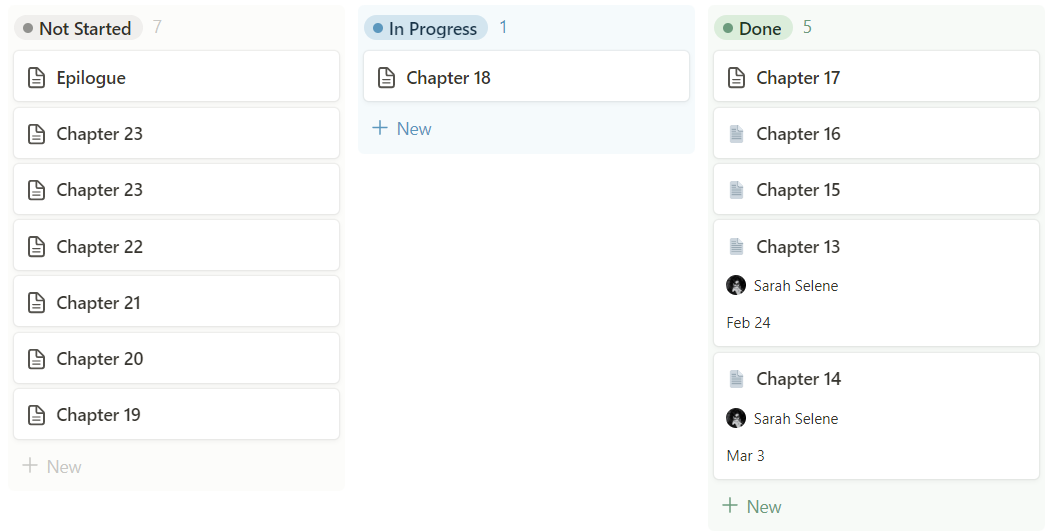Screen dimensions: 1058x531
Task: Add new card in Done column
Action: pyautogui.click(x=752, y=506)
